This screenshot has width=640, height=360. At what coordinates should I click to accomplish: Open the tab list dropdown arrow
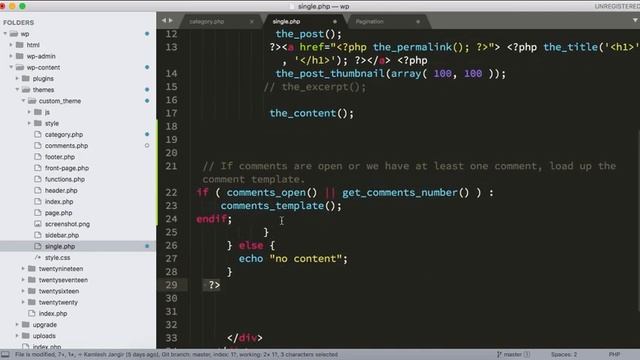coord(635,20)
